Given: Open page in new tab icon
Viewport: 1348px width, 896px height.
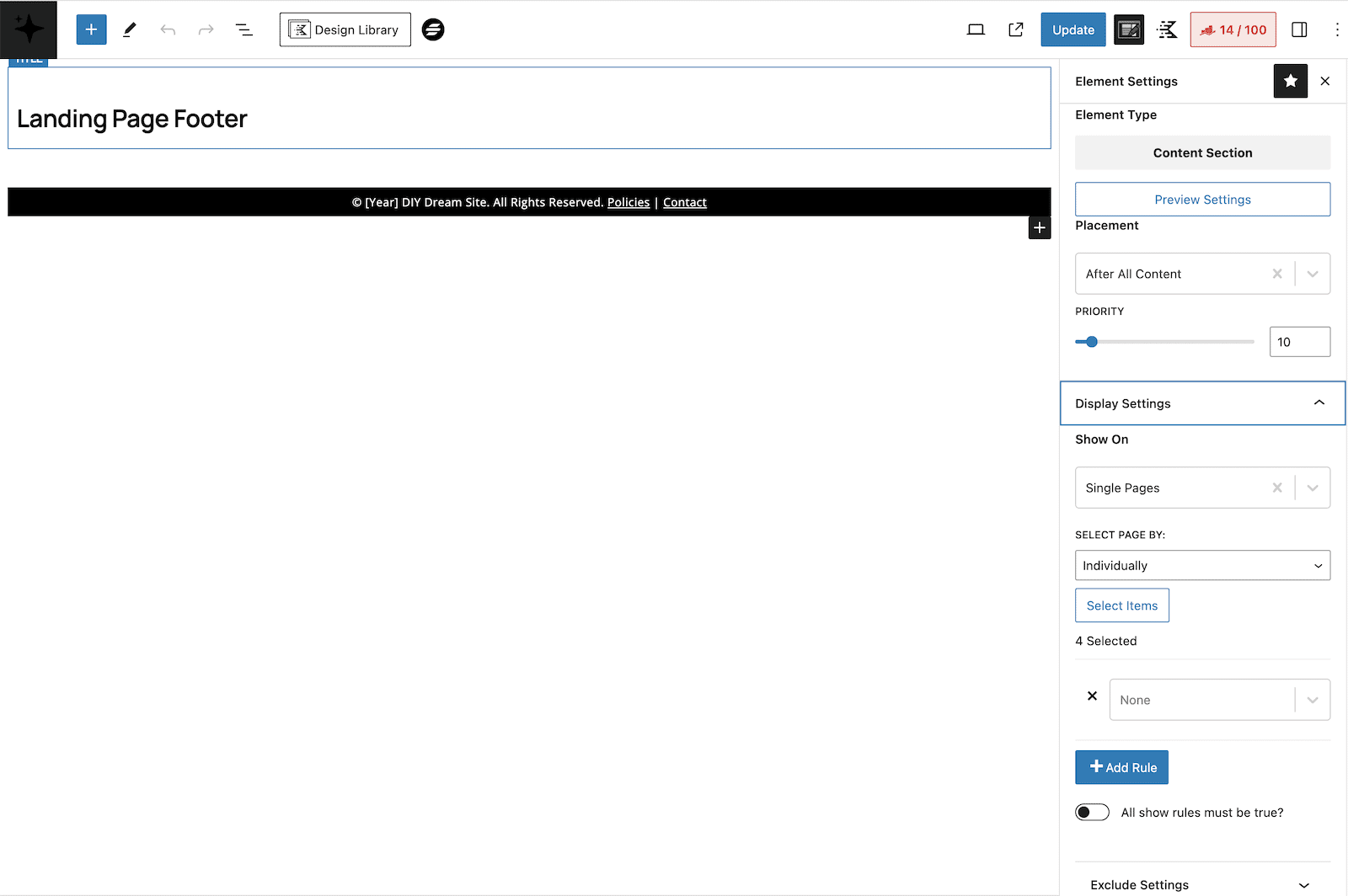Looking at the screenshot, I should coord(1016,29).
